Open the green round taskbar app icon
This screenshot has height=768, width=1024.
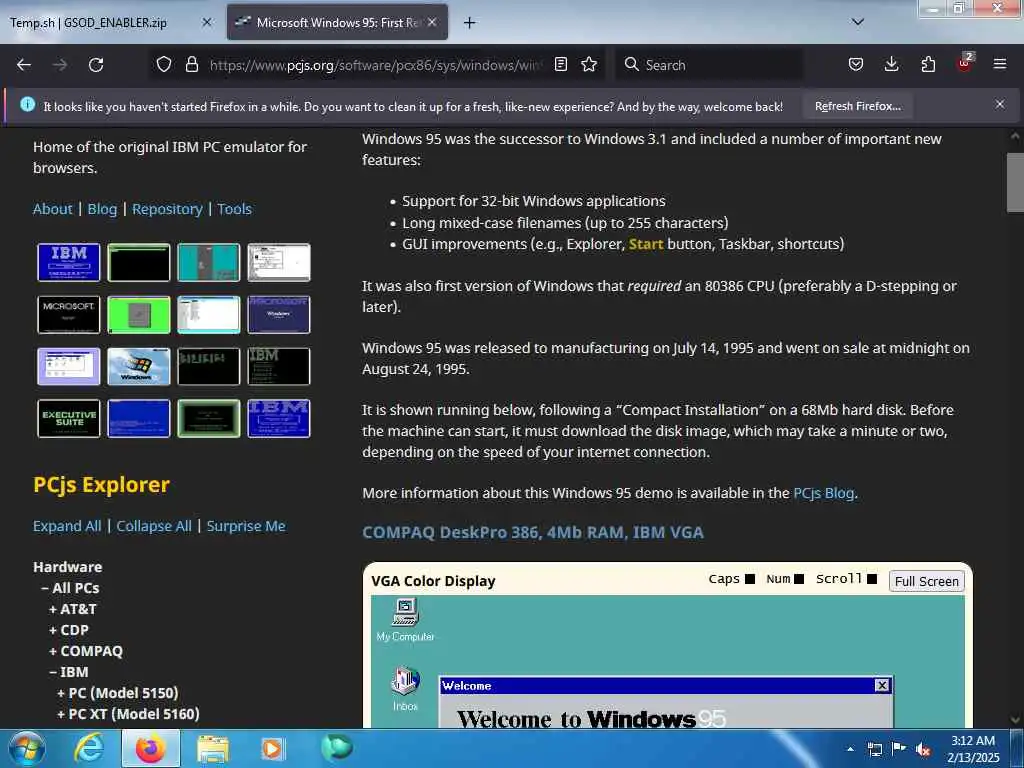click(337, 748)
